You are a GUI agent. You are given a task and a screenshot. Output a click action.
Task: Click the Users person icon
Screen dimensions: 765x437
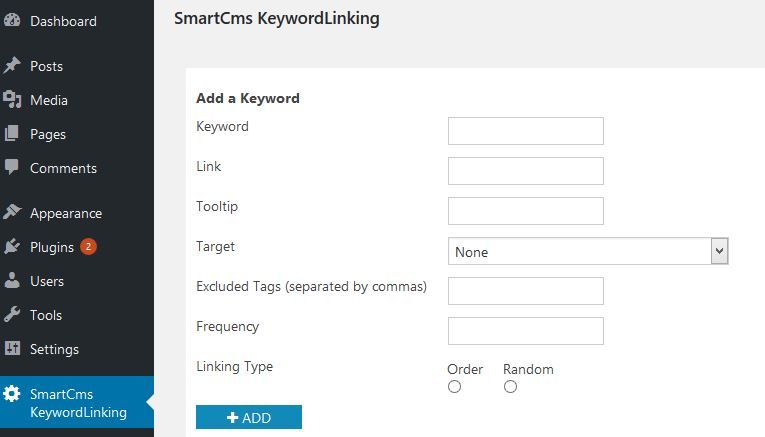(12, 281)
